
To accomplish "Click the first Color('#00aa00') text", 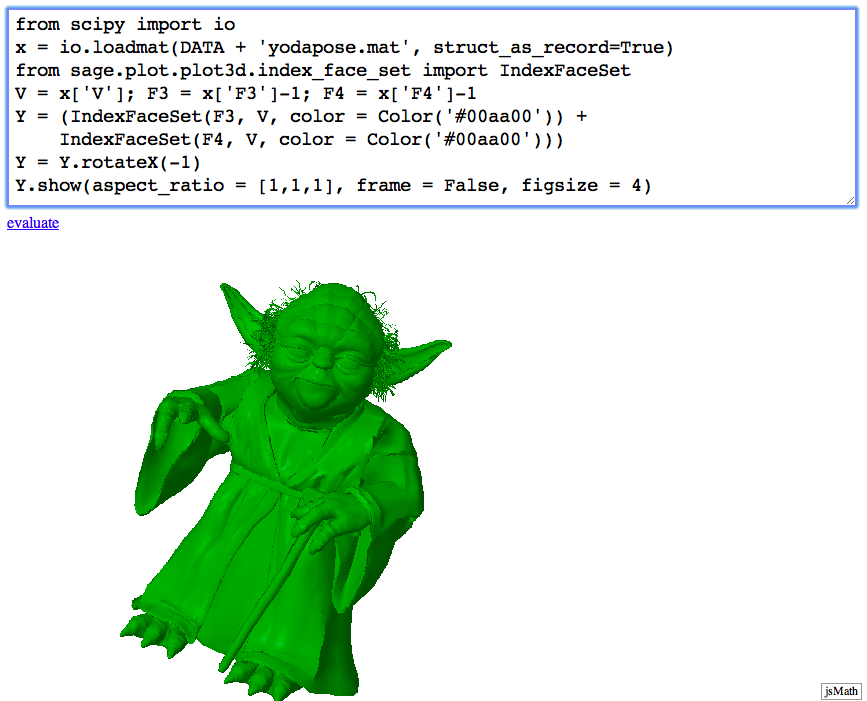I will click(x=465, y=117).
